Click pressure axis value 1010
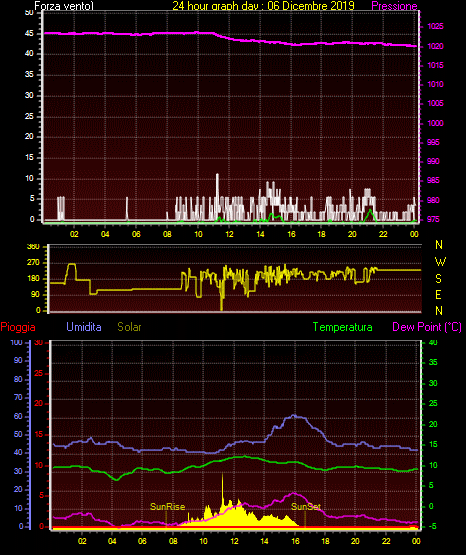 [x=435, y=85]
